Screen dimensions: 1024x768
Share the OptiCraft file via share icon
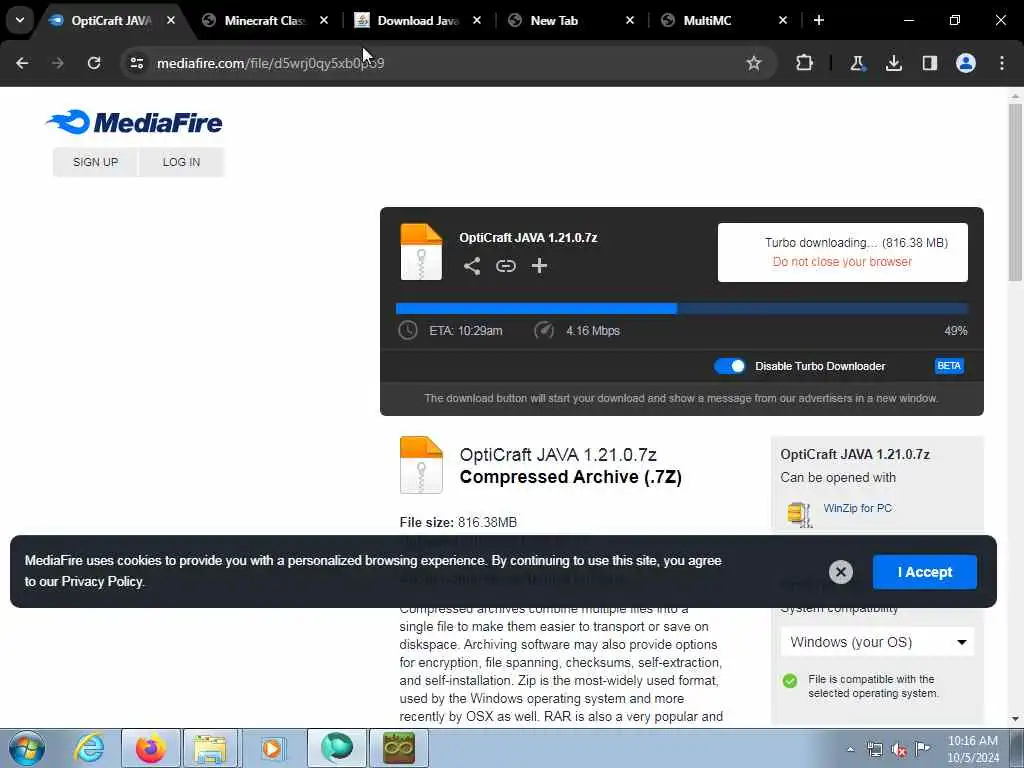[x=472, y=266]
